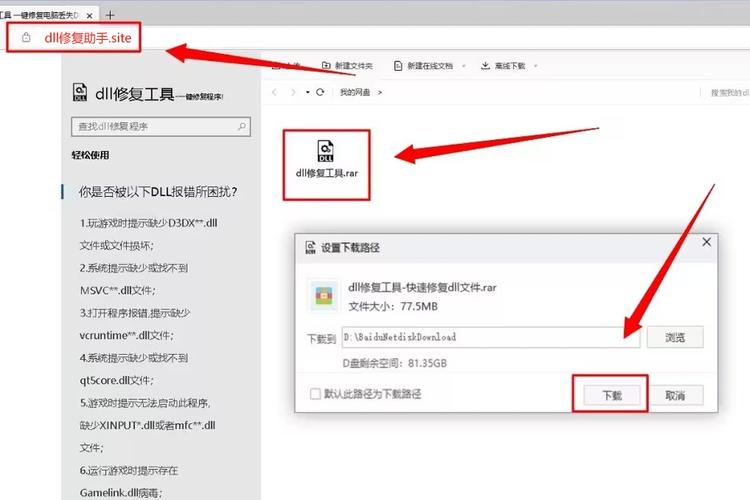Click the online document icon in the toolbar

(397, 66)
